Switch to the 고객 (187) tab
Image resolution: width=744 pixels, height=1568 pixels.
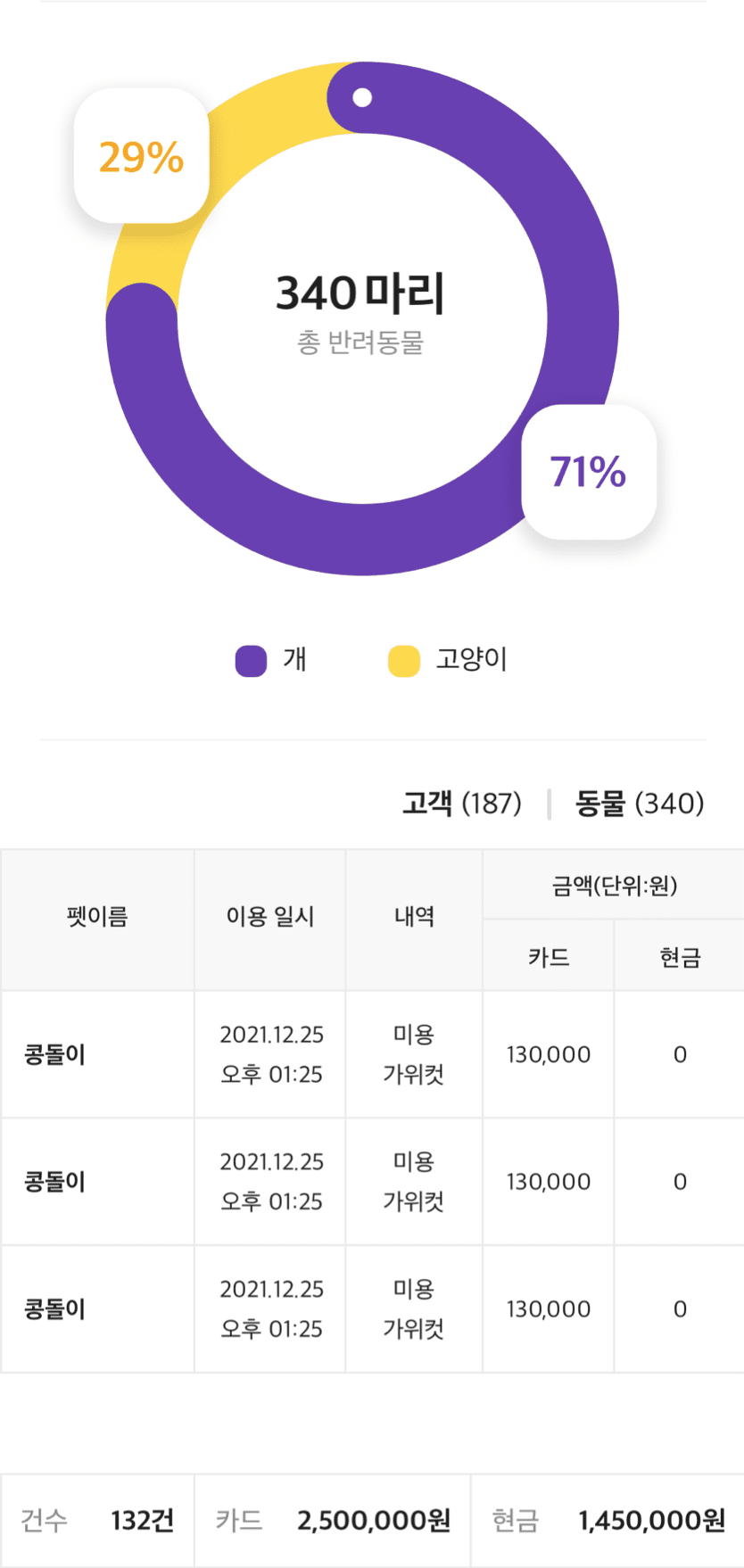[x=461, y=803]
